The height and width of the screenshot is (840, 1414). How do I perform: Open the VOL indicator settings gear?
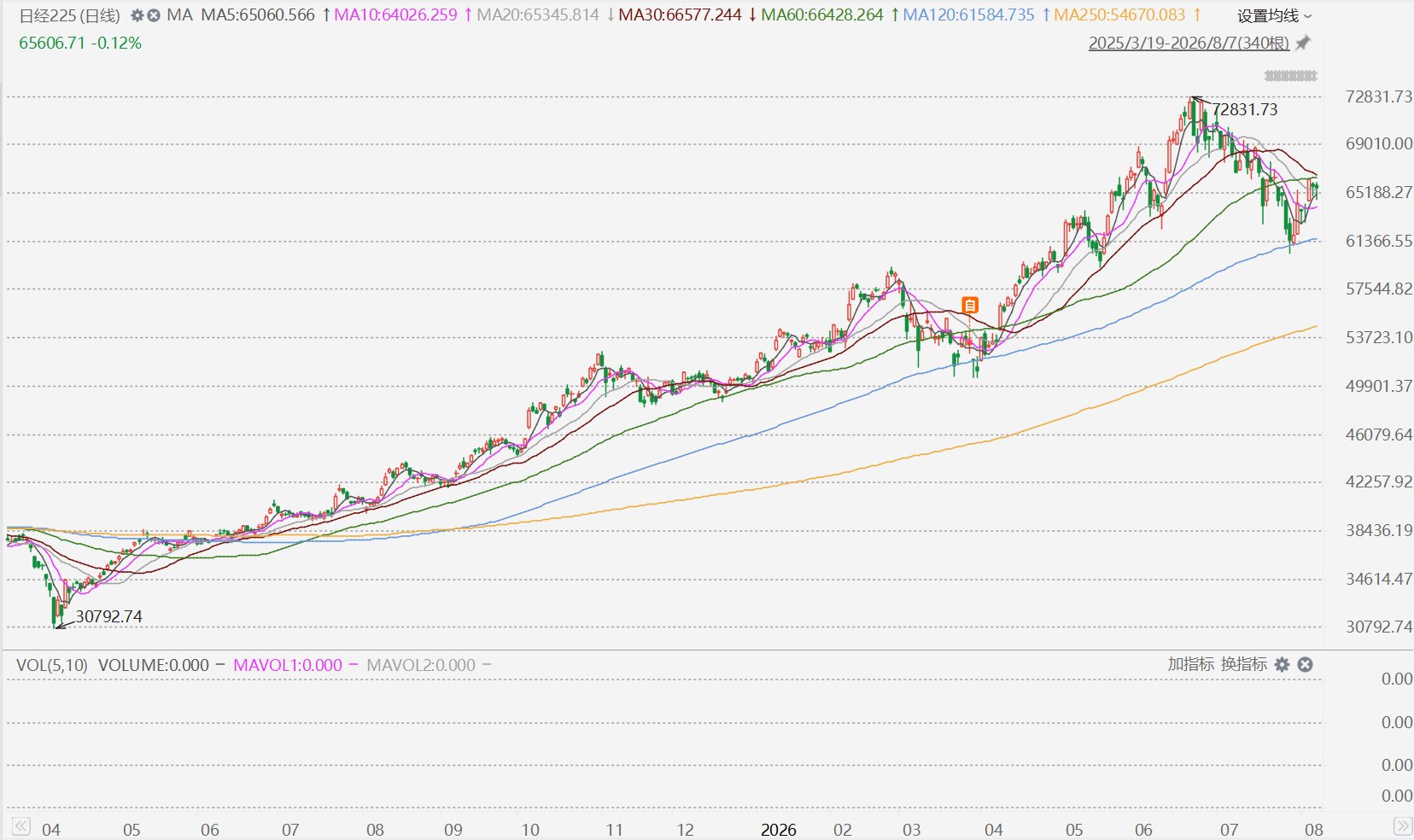(x=1282, y=664)
